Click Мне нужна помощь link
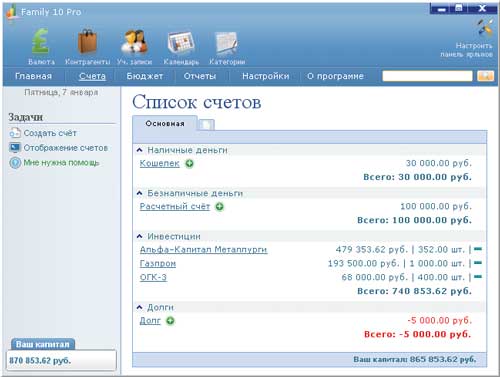 click(61, 163)
